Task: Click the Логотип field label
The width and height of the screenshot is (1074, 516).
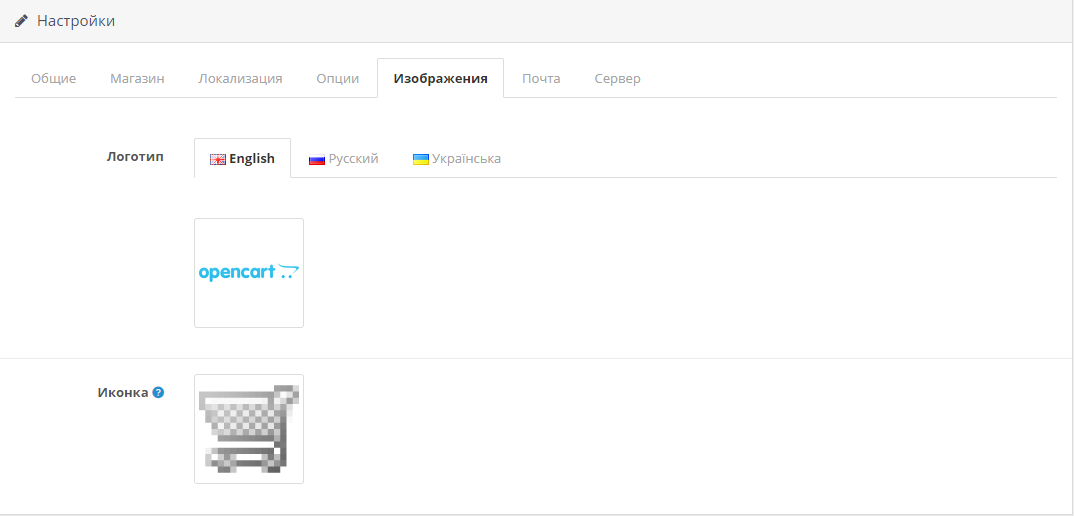Action: pos(134,157)
